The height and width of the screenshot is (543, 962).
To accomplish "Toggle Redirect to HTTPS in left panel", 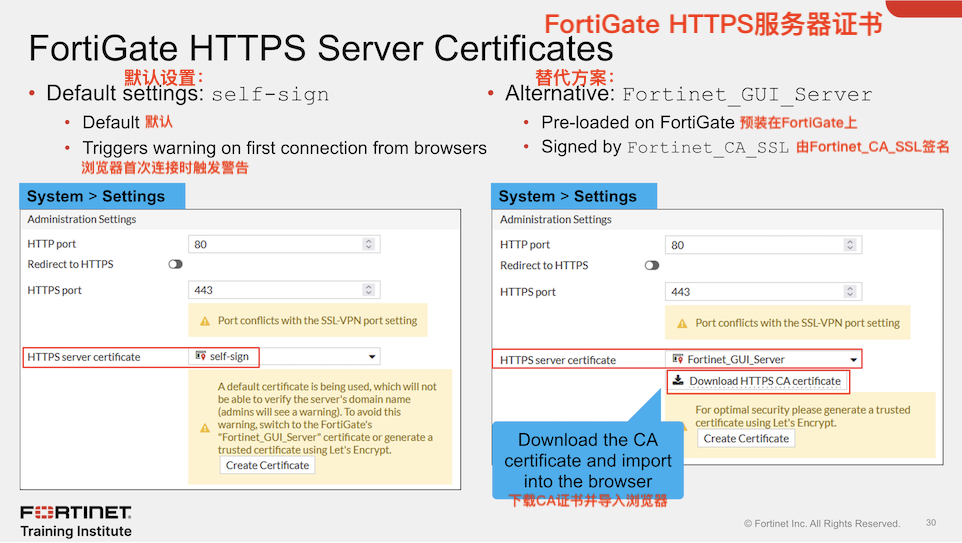I will (x=175, y=264).
